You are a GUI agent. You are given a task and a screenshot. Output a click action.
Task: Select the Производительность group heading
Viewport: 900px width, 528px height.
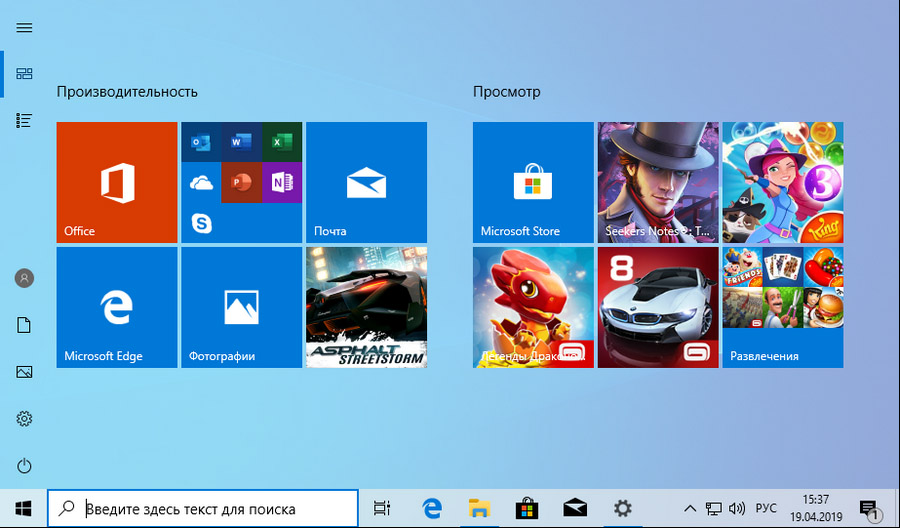pyautogui.click(x=127, y=92)
